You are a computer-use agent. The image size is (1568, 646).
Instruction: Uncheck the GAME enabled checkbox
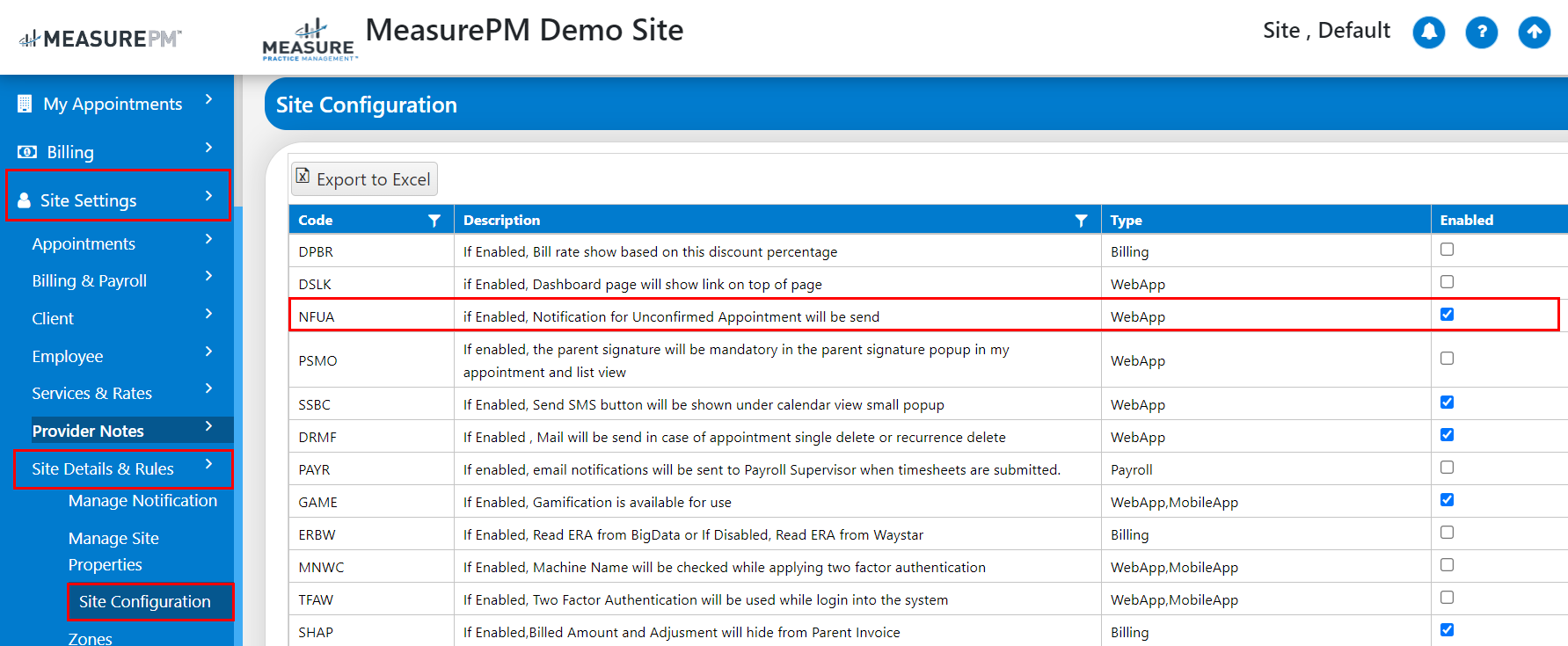pyautogui.click(x=1447, y=500)
